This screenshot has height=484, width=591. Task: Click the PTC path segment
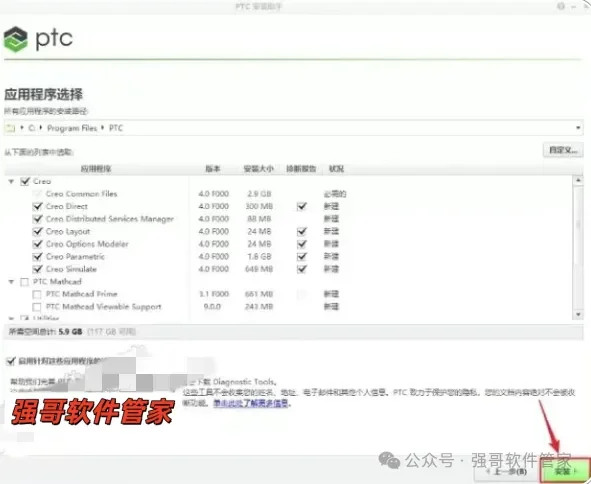[116, 128]
